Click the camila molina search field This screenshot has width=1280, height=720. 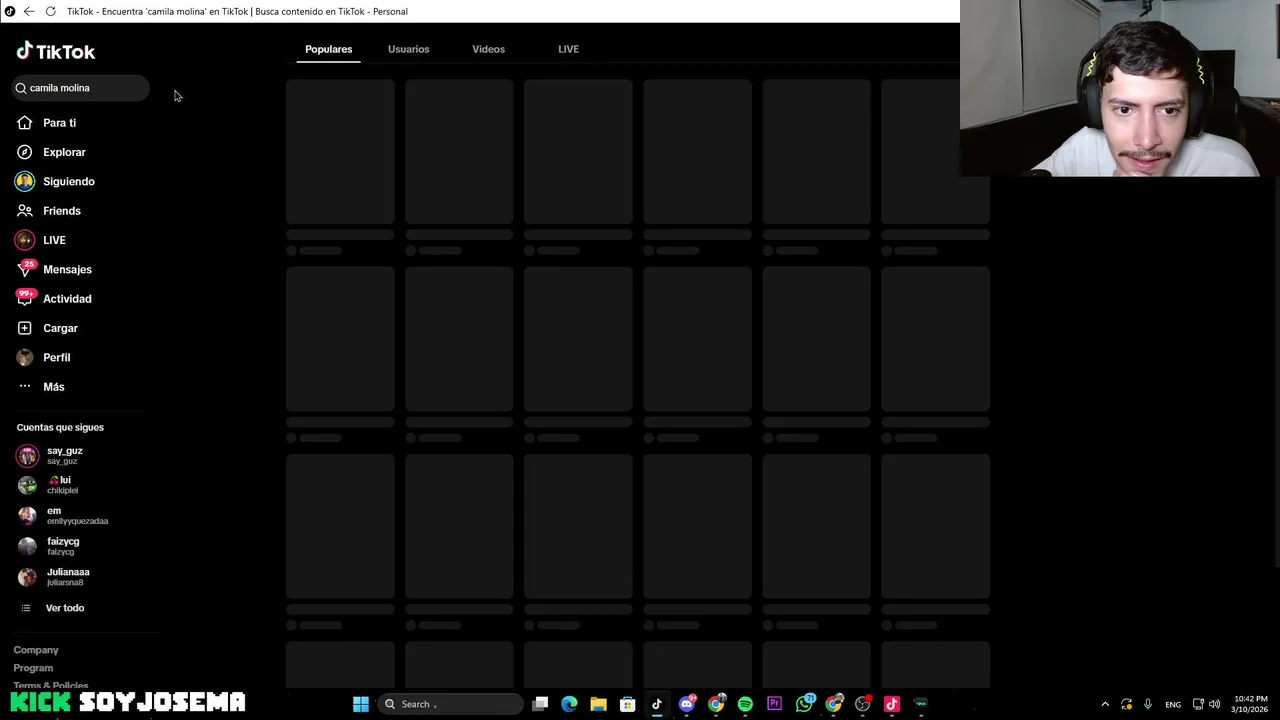[x=80, y=88]
